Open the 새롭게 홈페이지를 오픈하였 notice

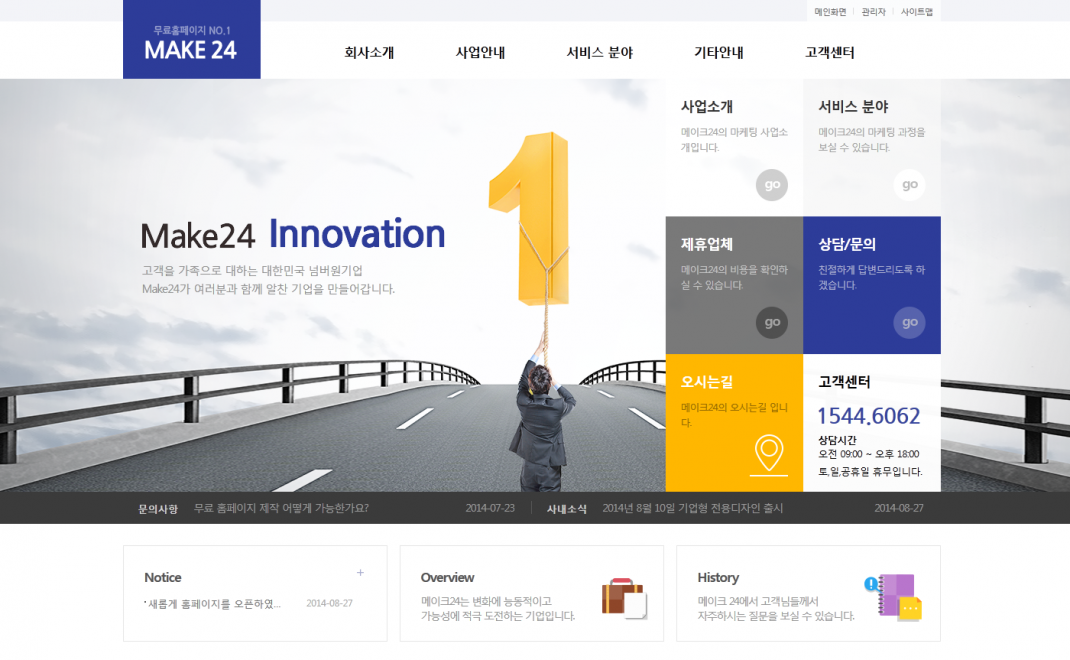click(x=214, y=604)
